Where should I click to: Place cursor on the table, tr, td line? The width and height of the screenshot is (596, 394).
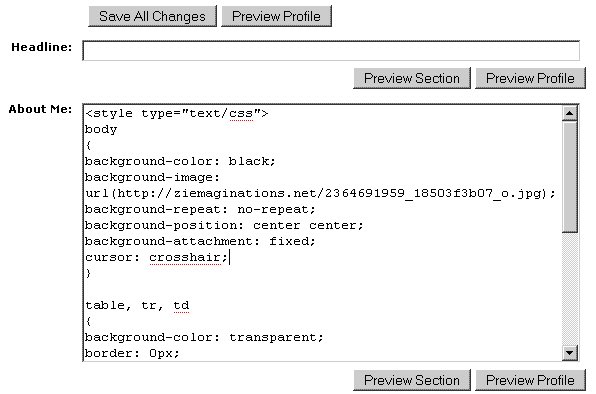137,305
